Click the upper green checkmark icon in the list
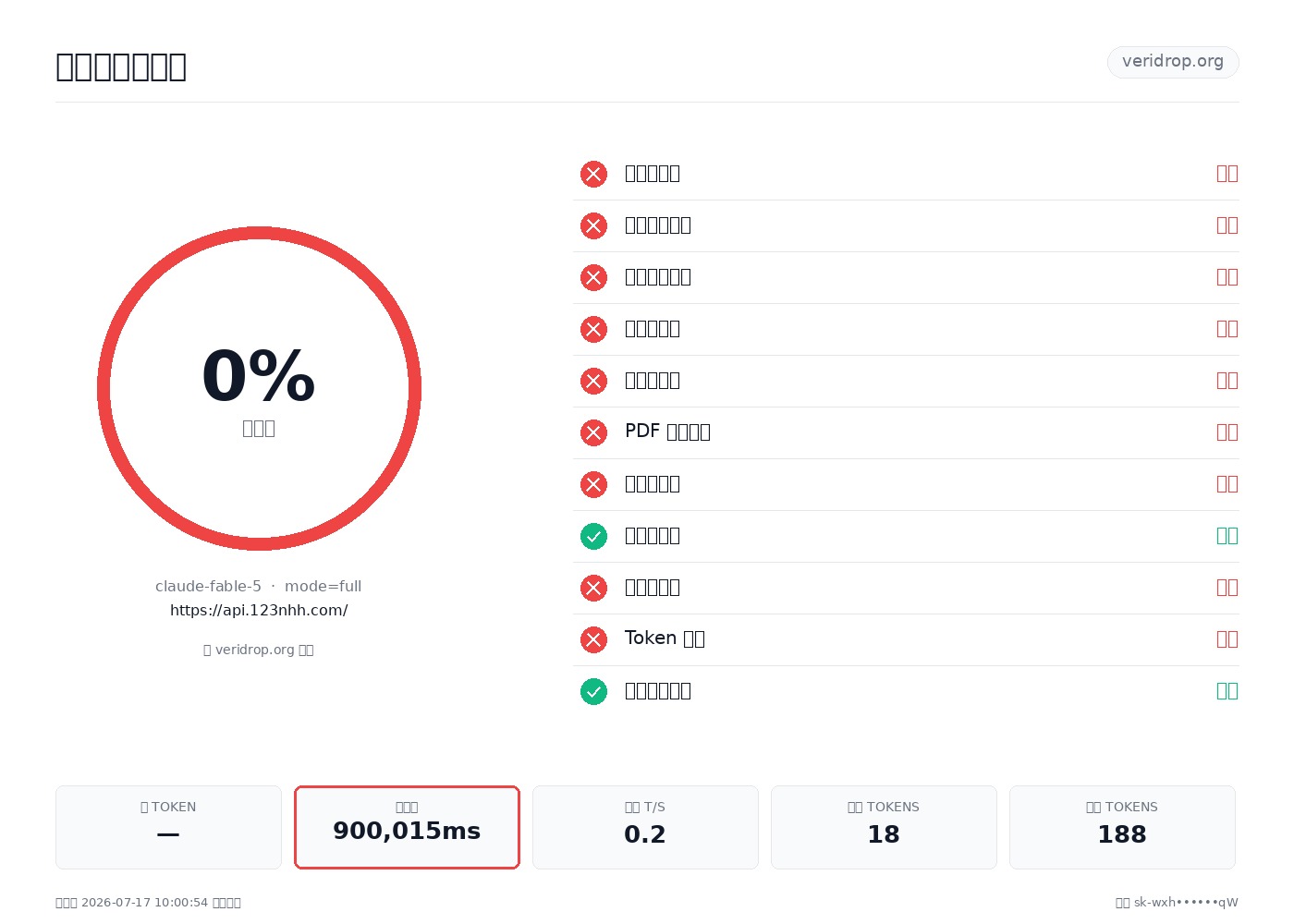This screenshot has width=1294, height=924. [x=593, y=536]
